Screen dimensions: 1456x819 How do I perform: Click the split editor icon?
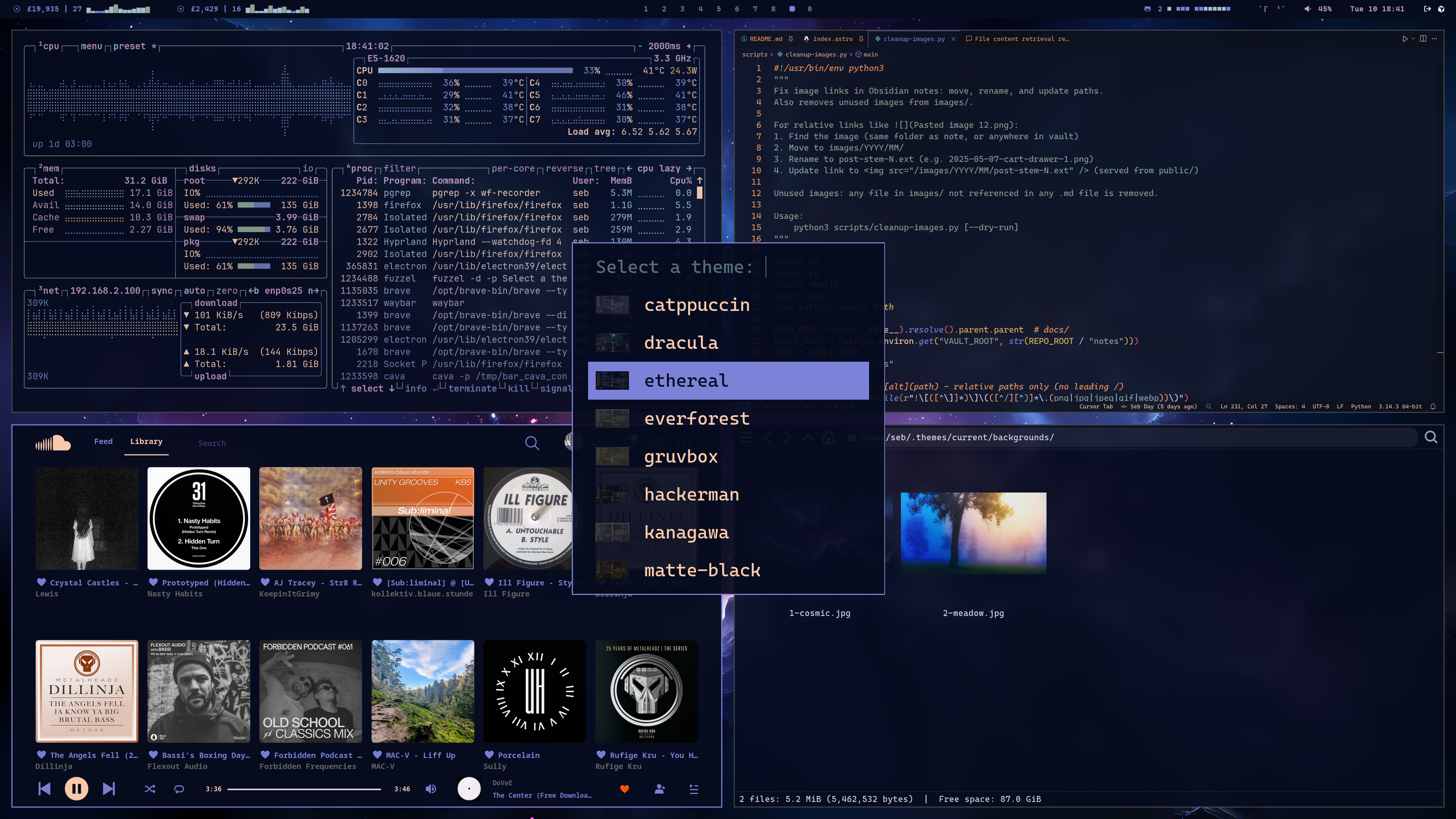tap(1423, 39)
